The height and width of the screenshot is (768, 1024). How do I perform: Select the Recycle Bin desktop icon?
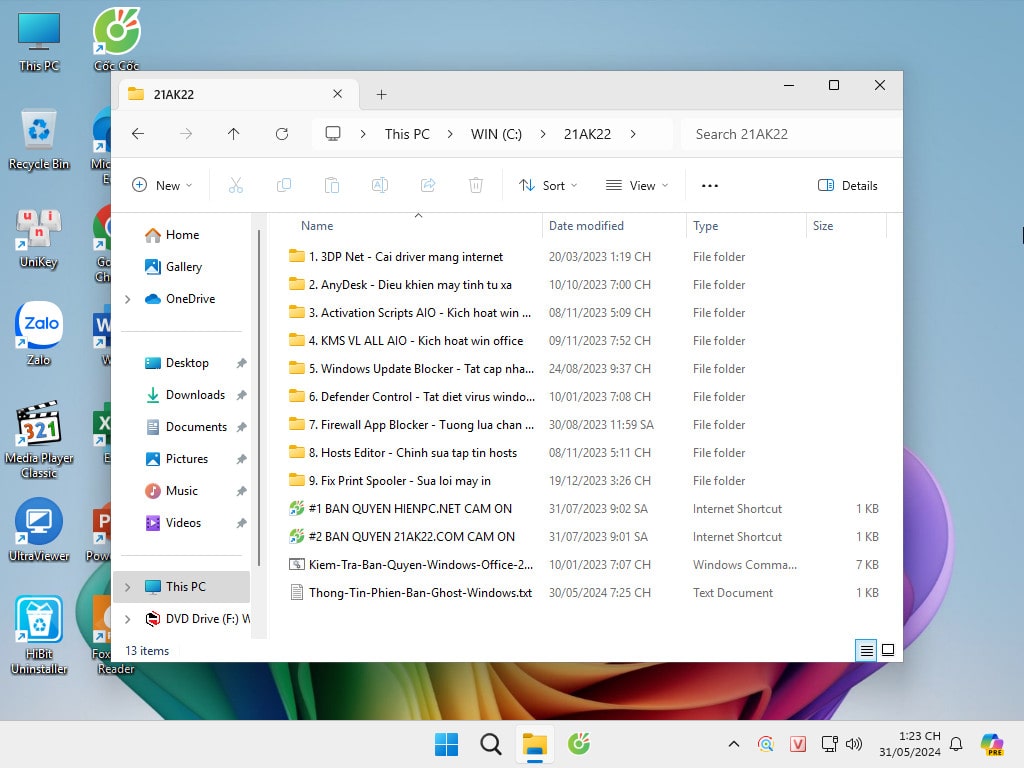point(39,139)
